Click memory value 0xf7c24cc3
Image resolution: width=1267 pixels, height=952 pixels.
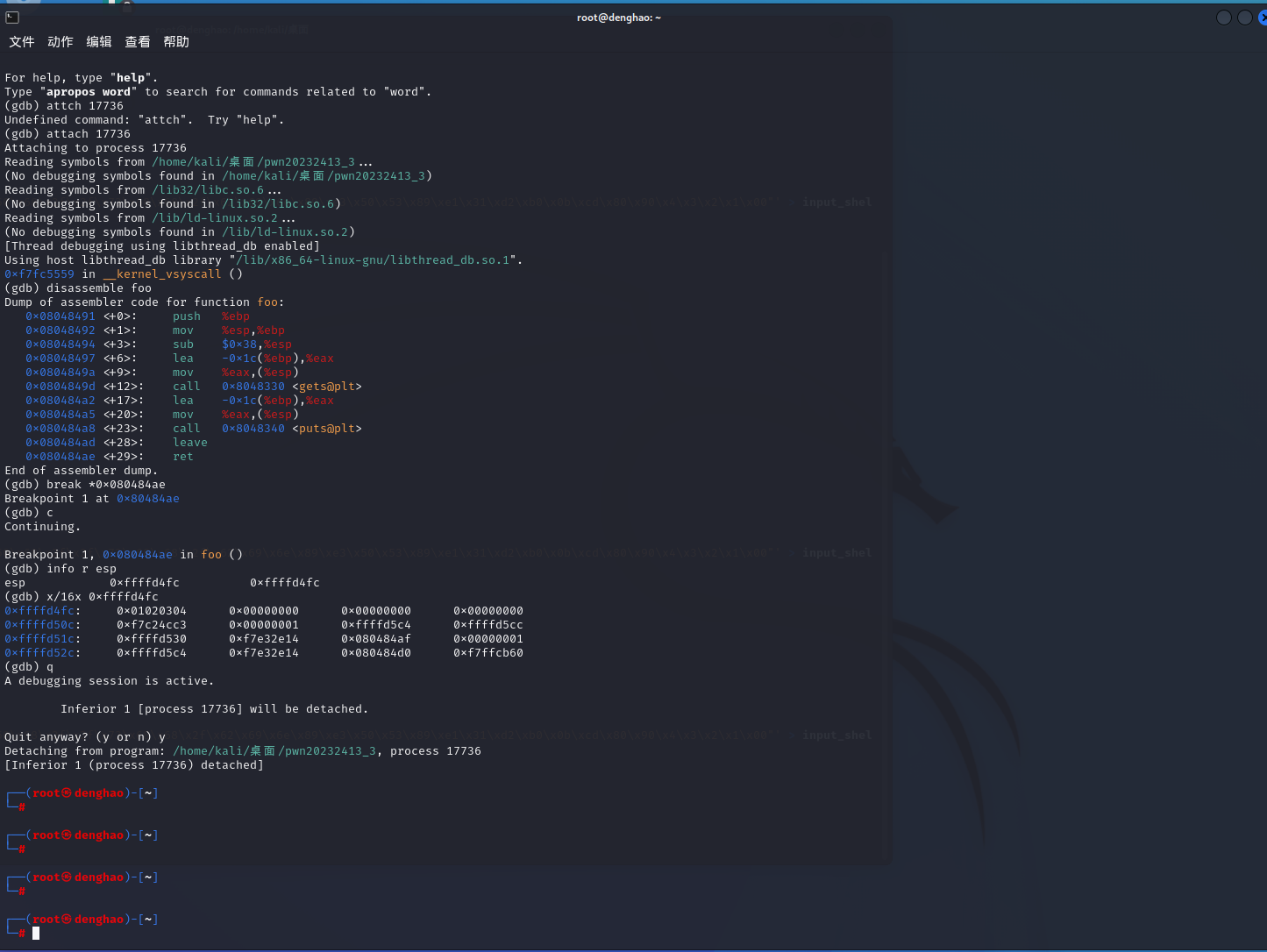tap(152, 625)
